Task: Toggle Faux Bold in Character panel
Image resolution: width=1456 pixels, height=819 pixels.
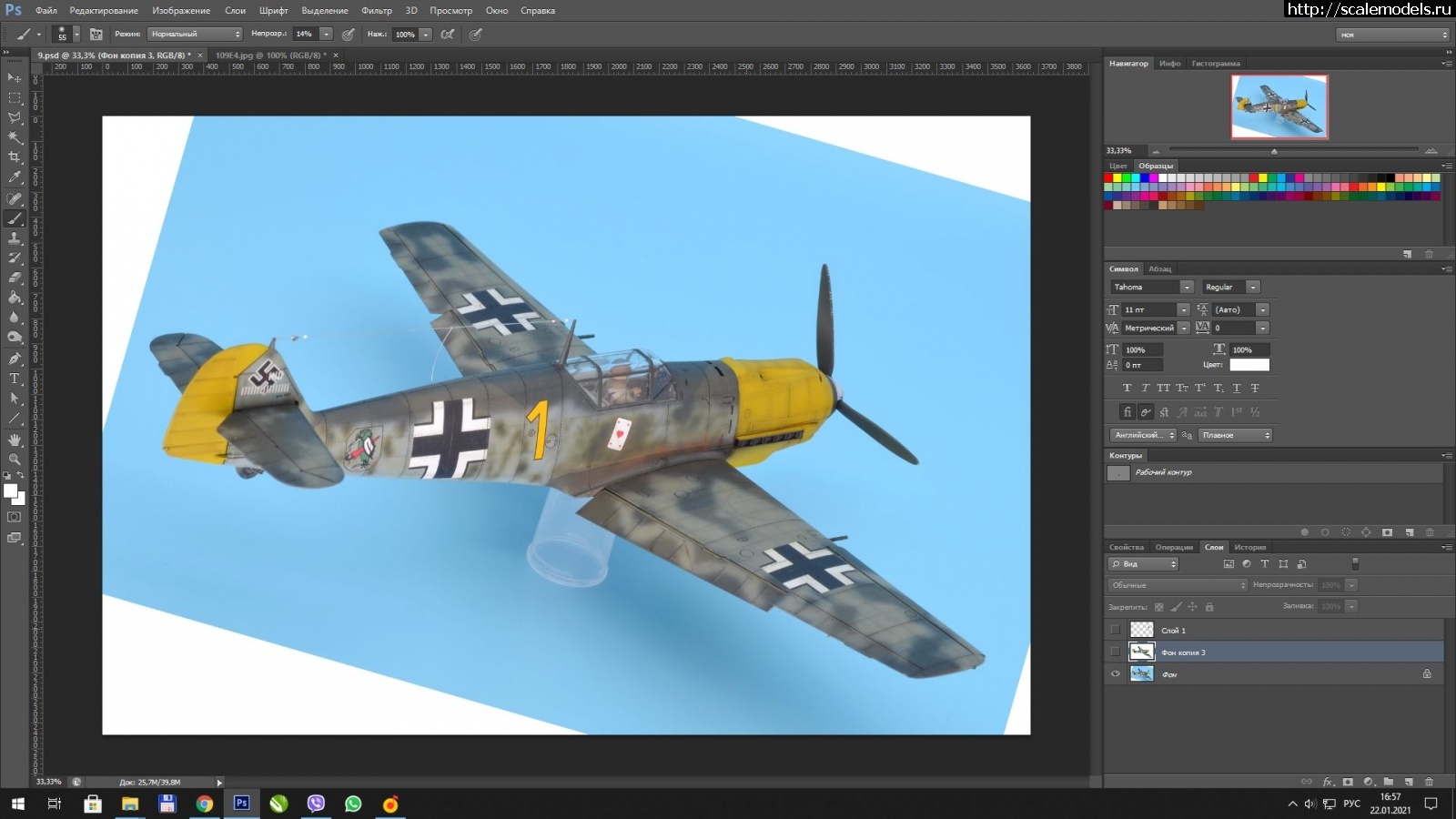Action: click(1127, 388)
